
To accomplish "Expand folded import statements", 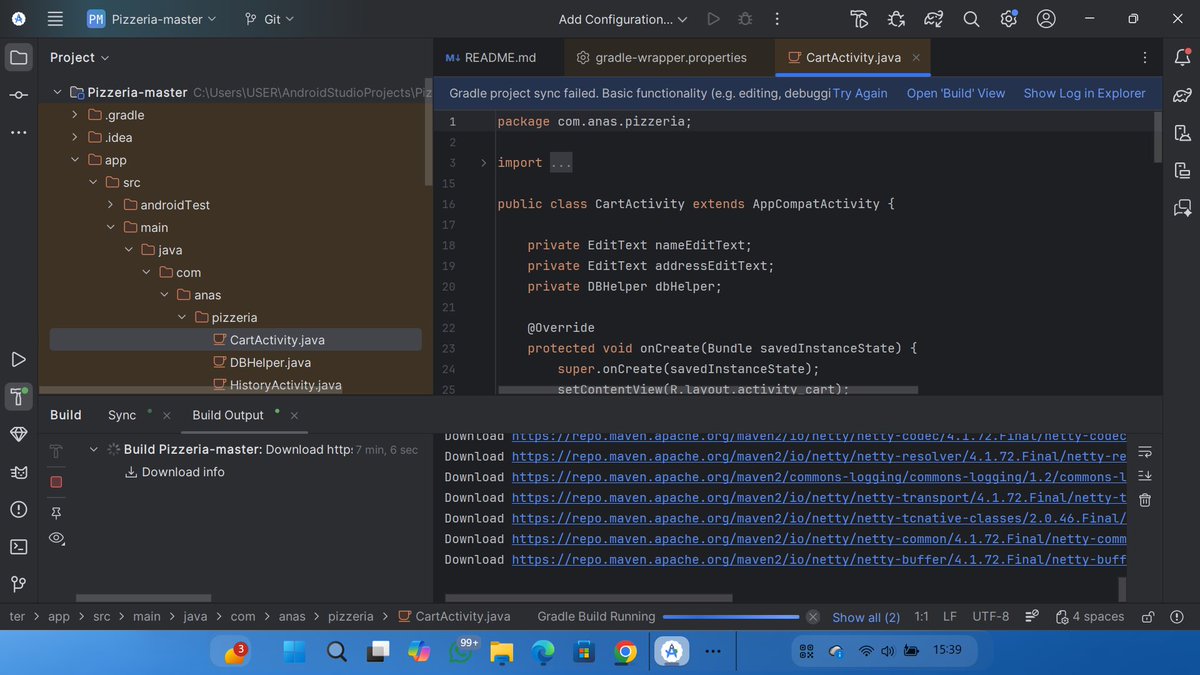I will tap(483, 163).
